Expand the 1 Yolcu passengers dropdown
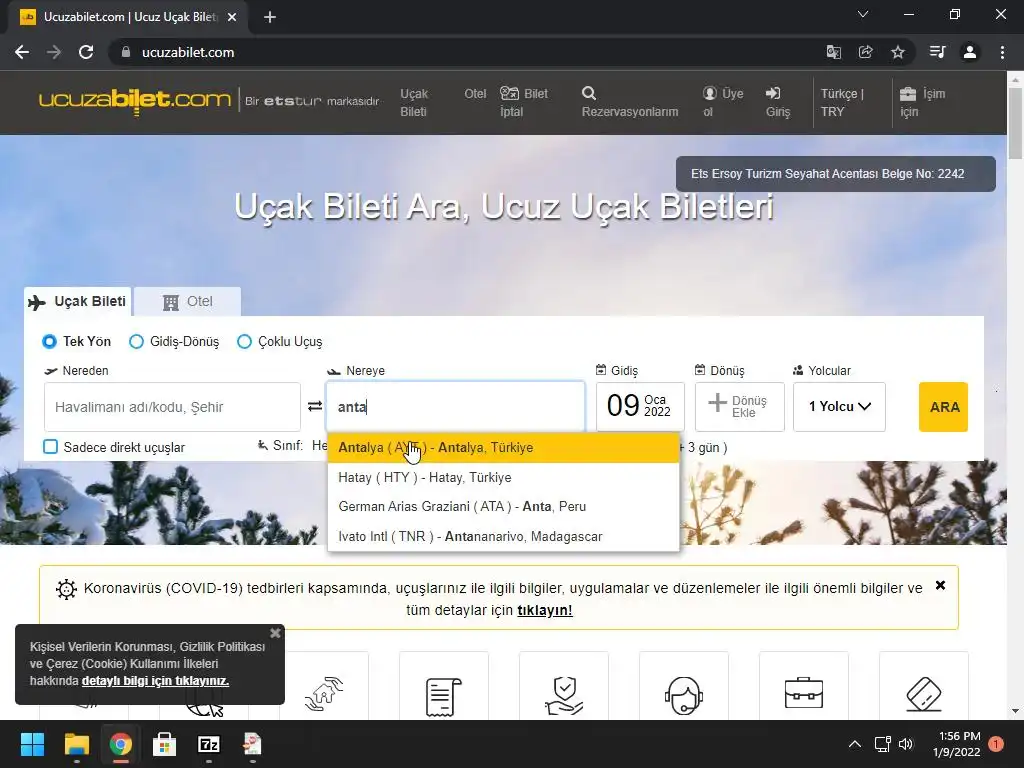The width and height of the screenshot is (1024, 768). coord(839,407)
